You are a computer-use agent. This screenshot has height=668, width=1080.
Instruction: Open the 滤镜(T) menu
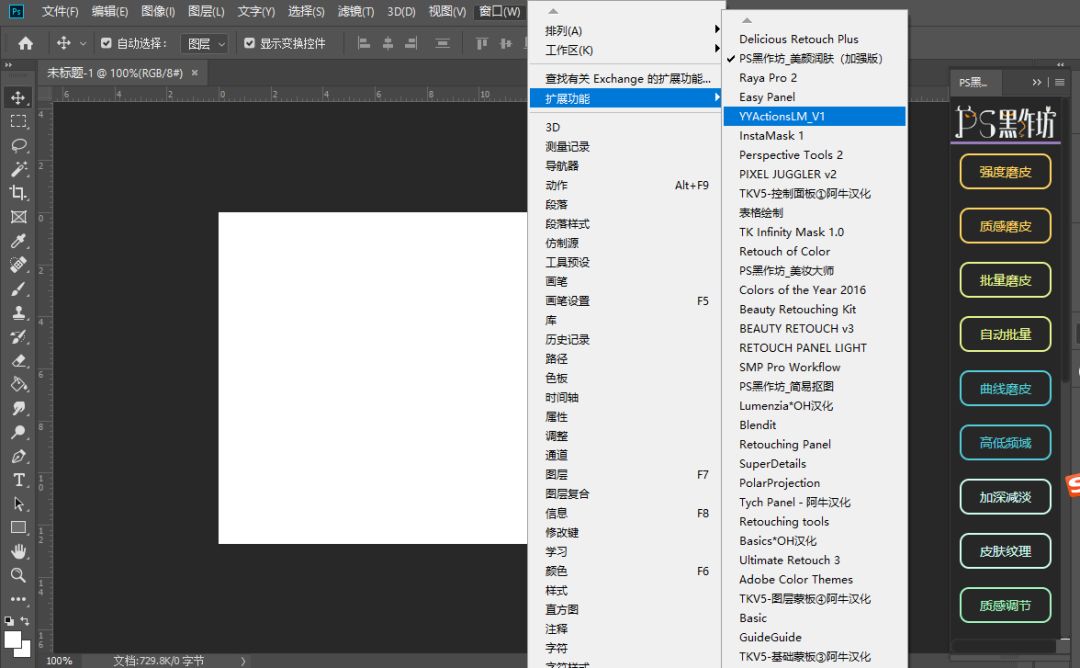(357, 12)
